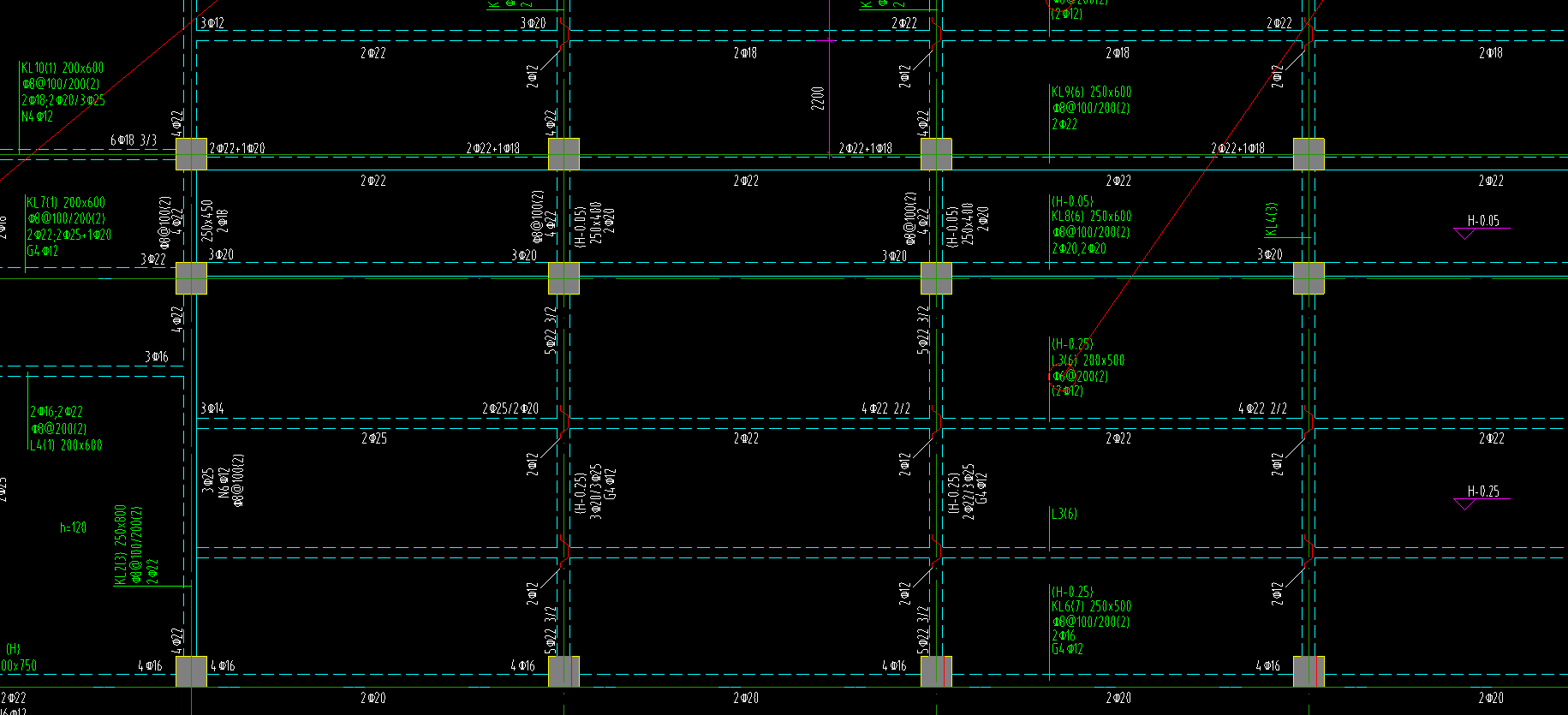Click the "(H)" elevation text
This screenshot has width=1568, height=715.
(x=13, y=649)
